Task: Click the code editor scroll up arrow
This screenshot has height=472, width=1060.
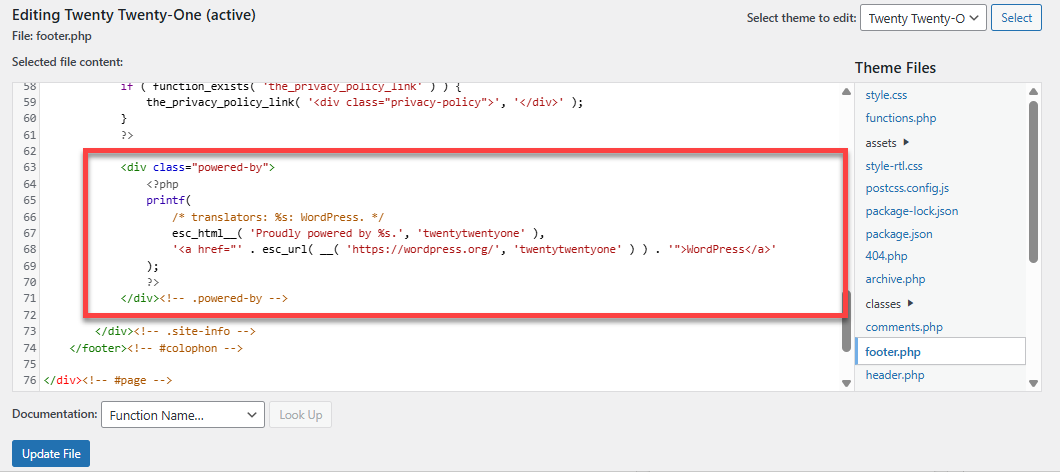Action: click(847, 92)
